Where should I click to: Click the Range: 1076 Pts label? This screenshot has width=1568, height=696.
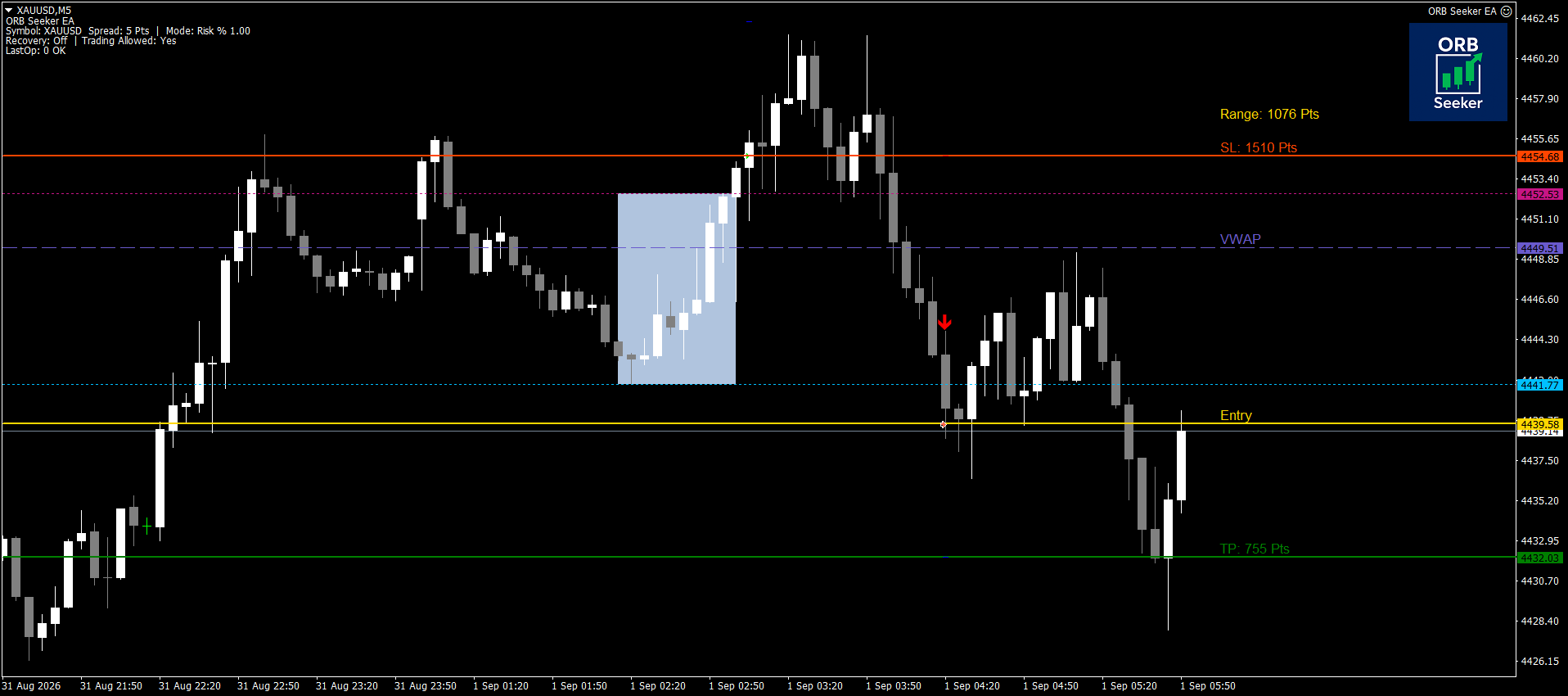coord(1269,114)
